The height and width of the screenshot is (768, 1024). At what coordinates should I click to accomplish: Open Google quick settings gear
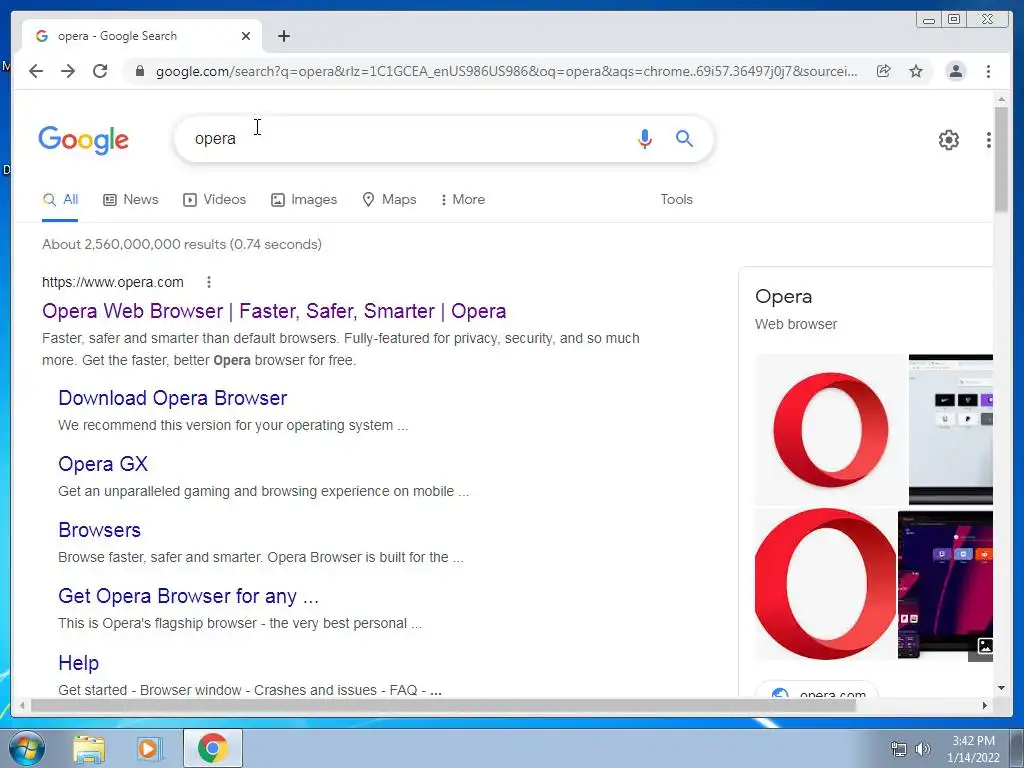(x=949, y=140)
